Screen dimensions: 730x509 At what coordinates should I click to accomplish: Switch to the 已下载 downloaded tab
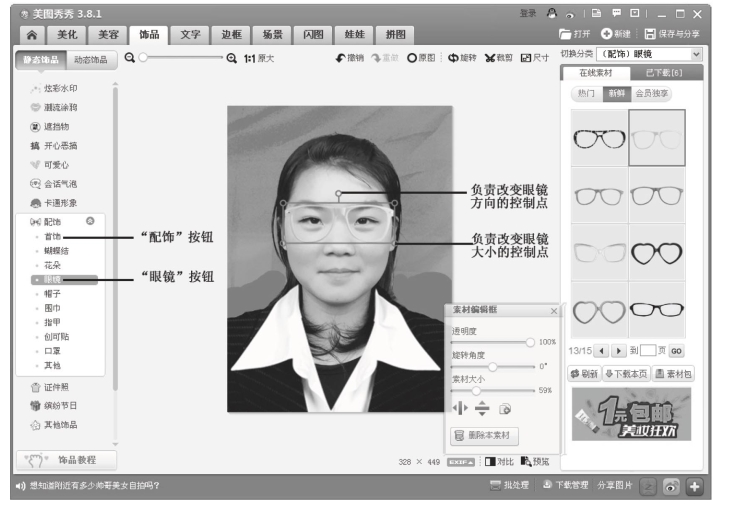coord(664,73)
